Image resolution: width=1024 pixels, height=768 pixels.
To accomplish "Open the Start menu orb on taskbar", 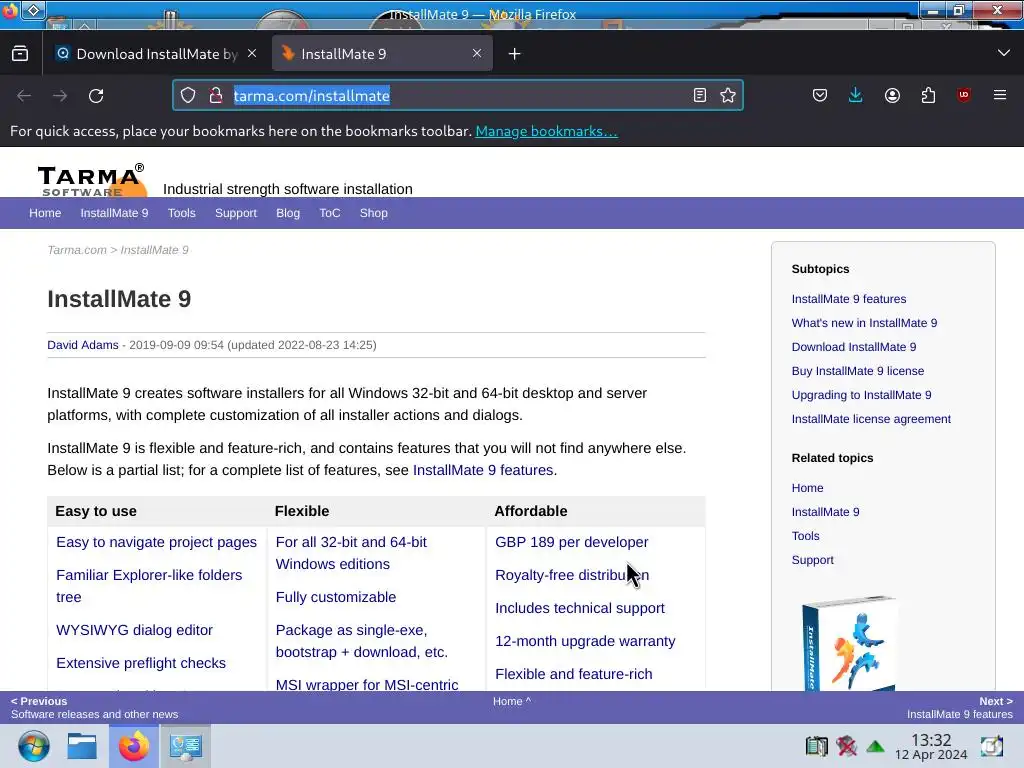I will tap(33, 746).
